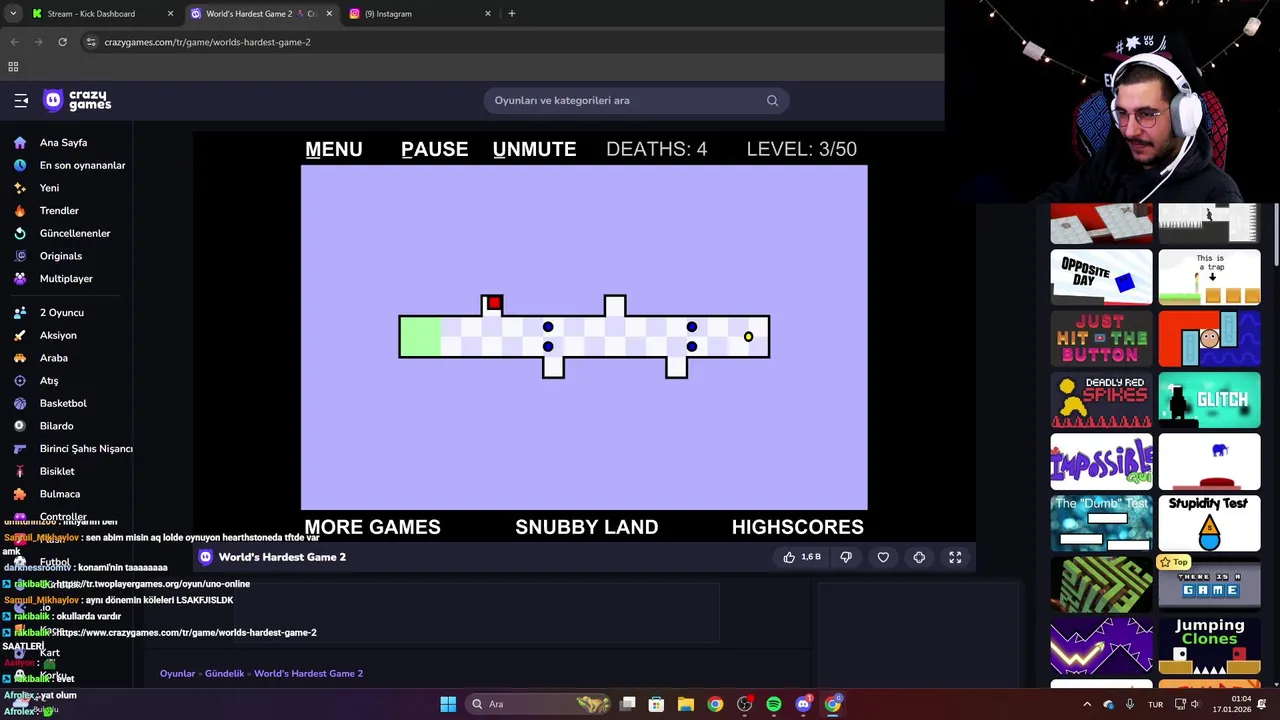Click the Windows taskbar search box
Screen dimensions: 1280x720
point(540,704)
